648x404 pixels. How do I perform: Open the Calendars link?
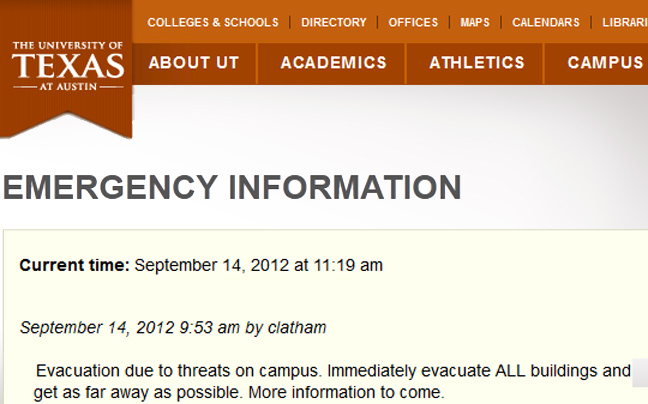546,22
